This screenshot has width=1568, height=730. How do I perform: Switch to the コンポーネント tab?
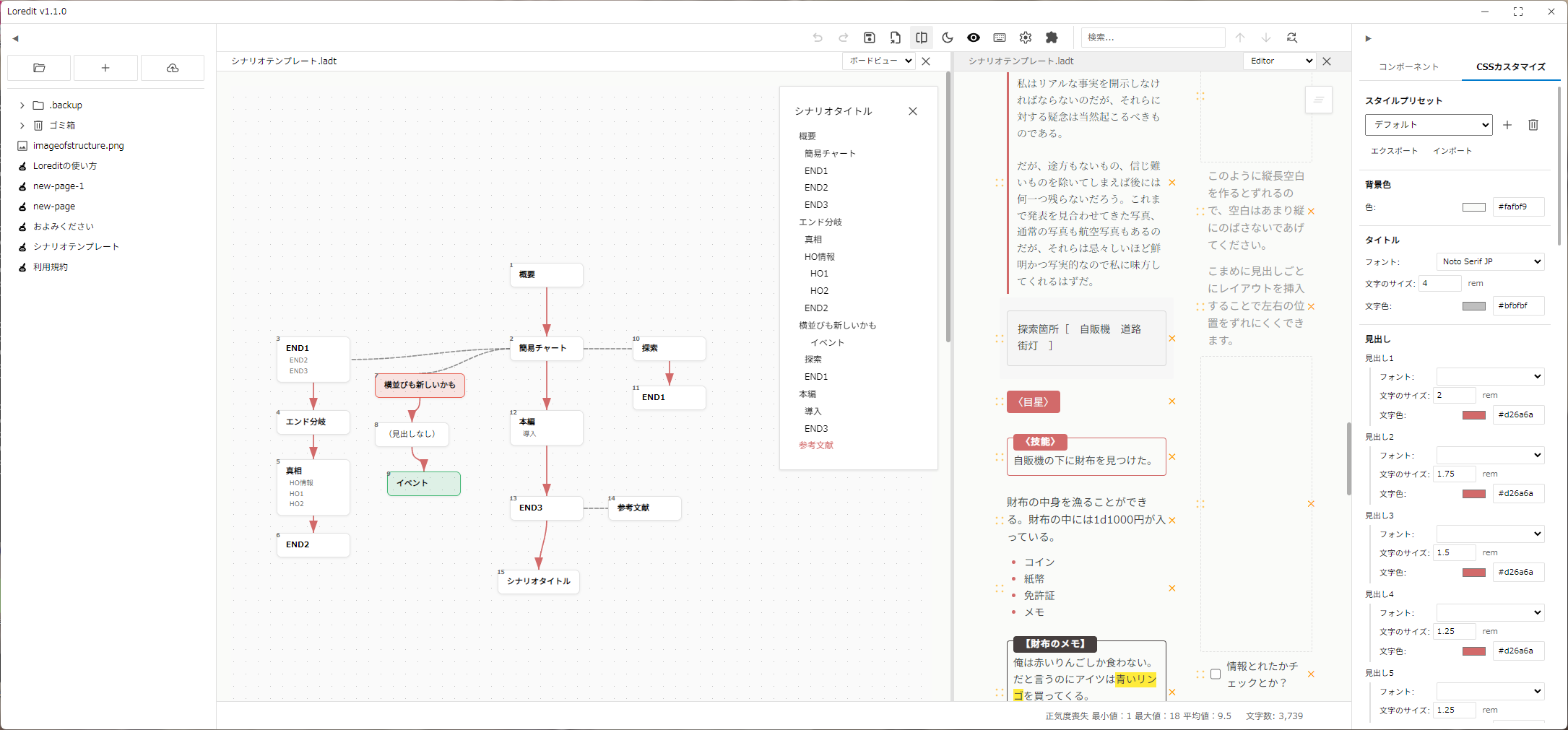[x=1408, y=67]
